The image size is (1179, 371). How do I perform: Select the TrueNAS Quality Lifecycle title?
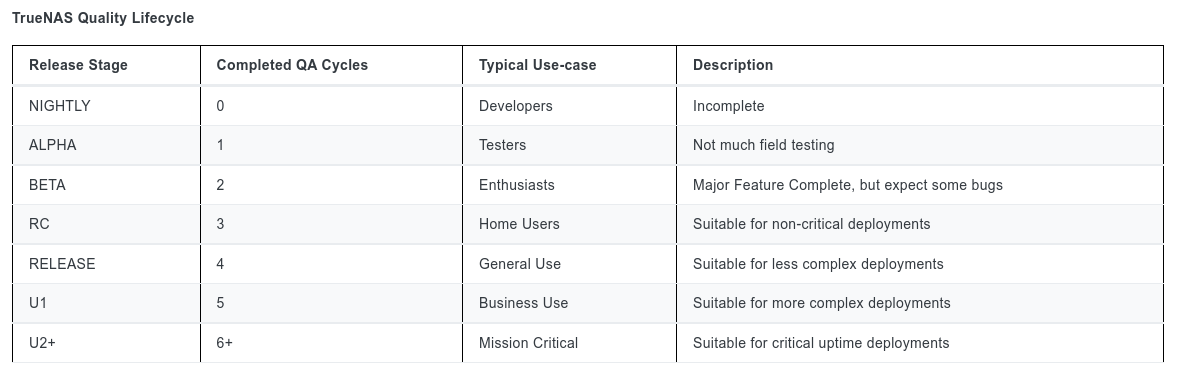pos(103,18)
